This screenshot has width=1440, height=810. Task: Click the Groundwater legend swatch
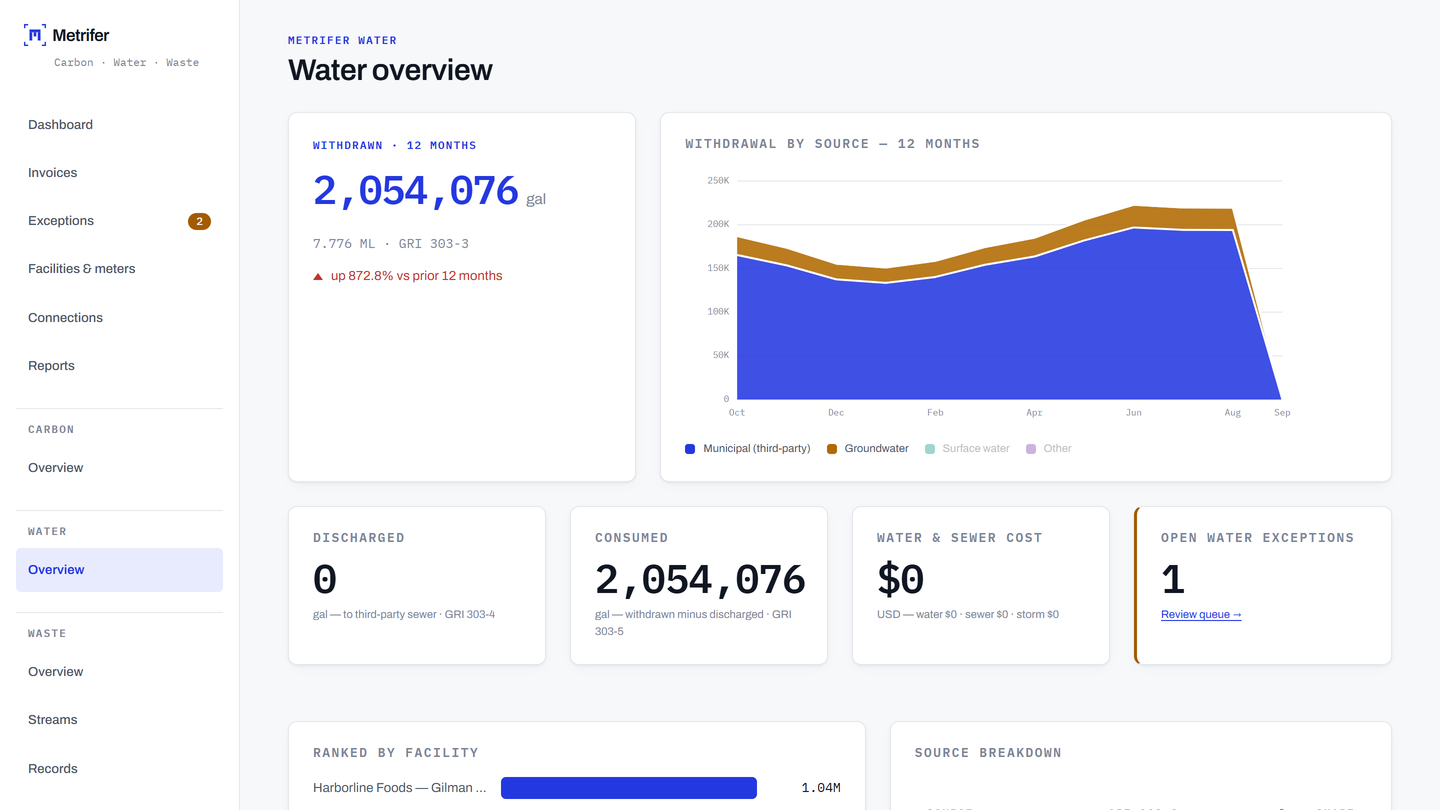point(832,449)
